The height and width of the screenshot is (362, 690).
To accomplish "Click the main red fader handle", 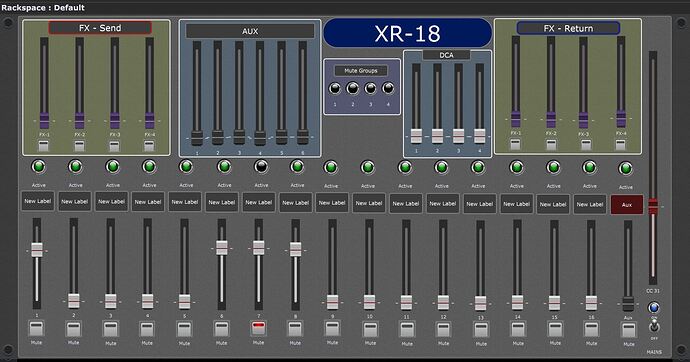I will (x=653, y=206).
